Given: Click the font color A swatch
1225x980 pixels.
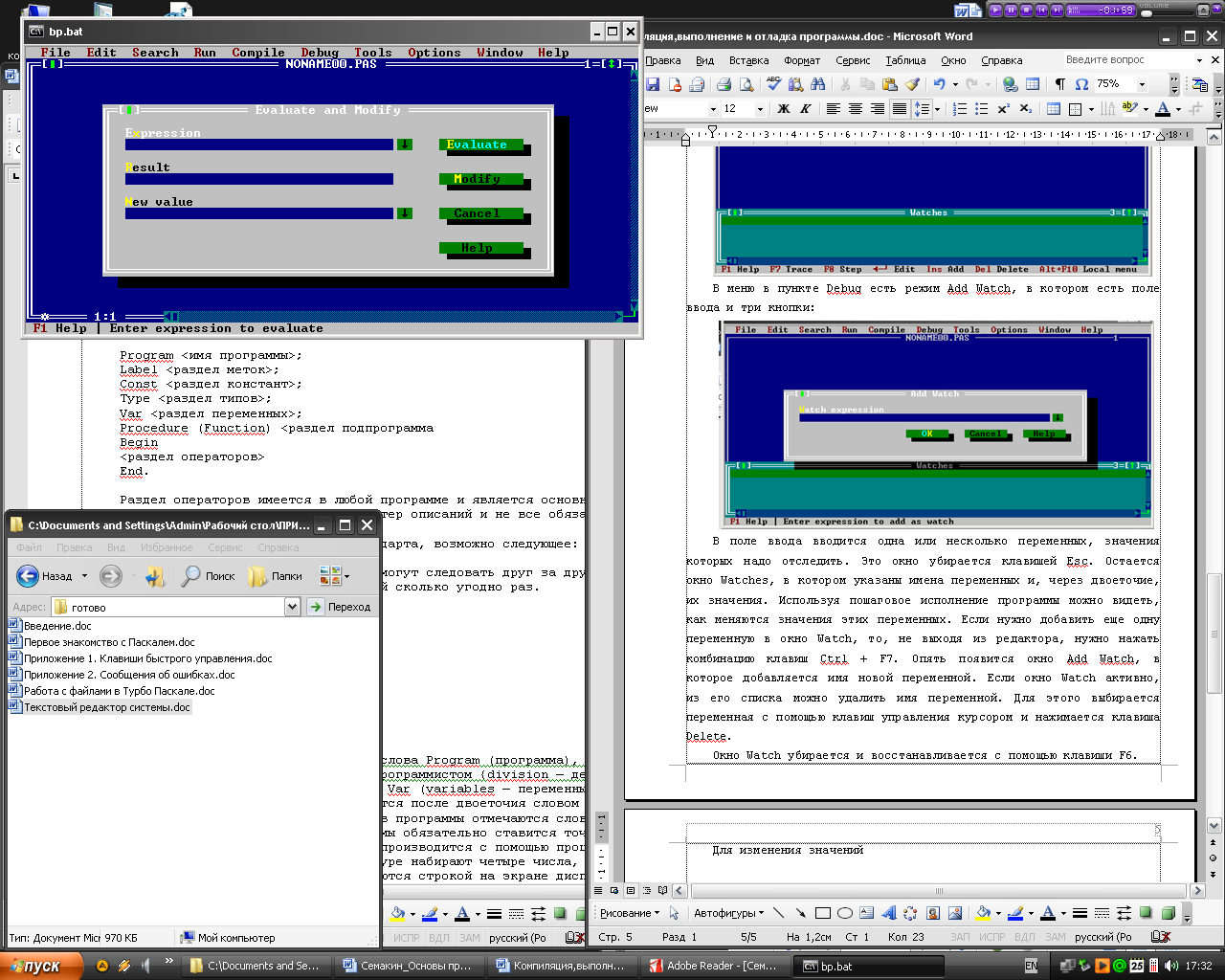Looking at the screenshot, I should [1163, 109].
